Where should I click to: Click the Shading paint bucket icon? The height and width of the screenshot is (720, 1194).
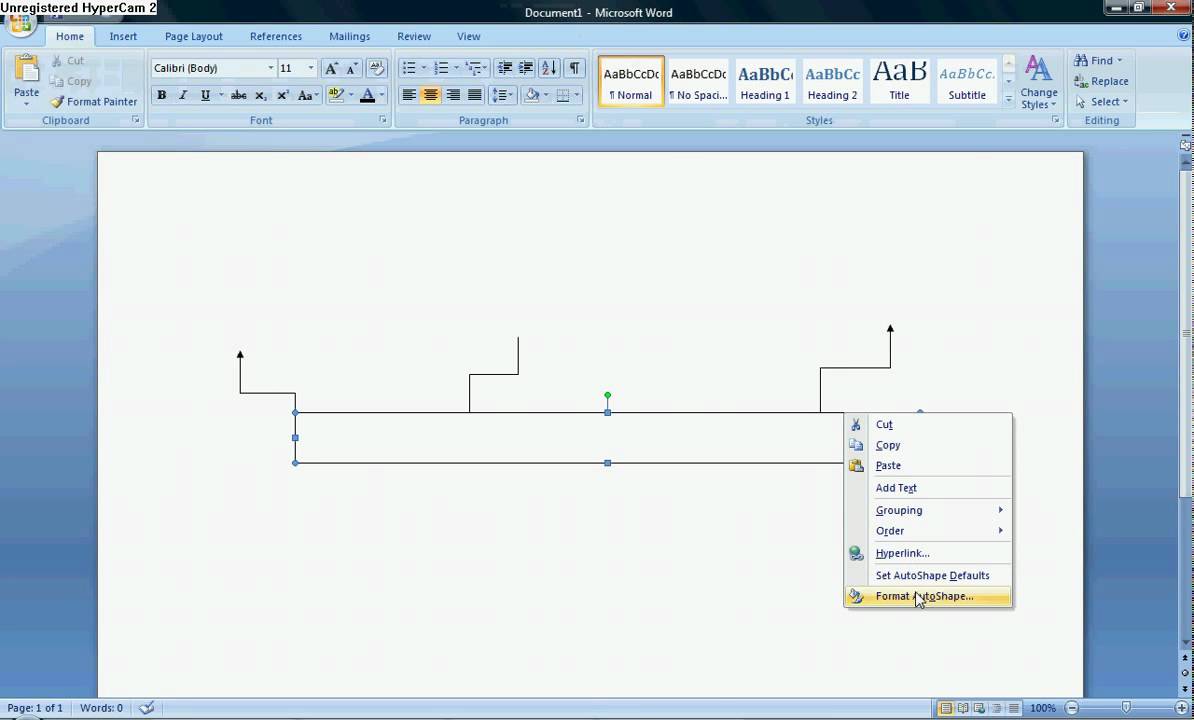click(x=532, y=95)
